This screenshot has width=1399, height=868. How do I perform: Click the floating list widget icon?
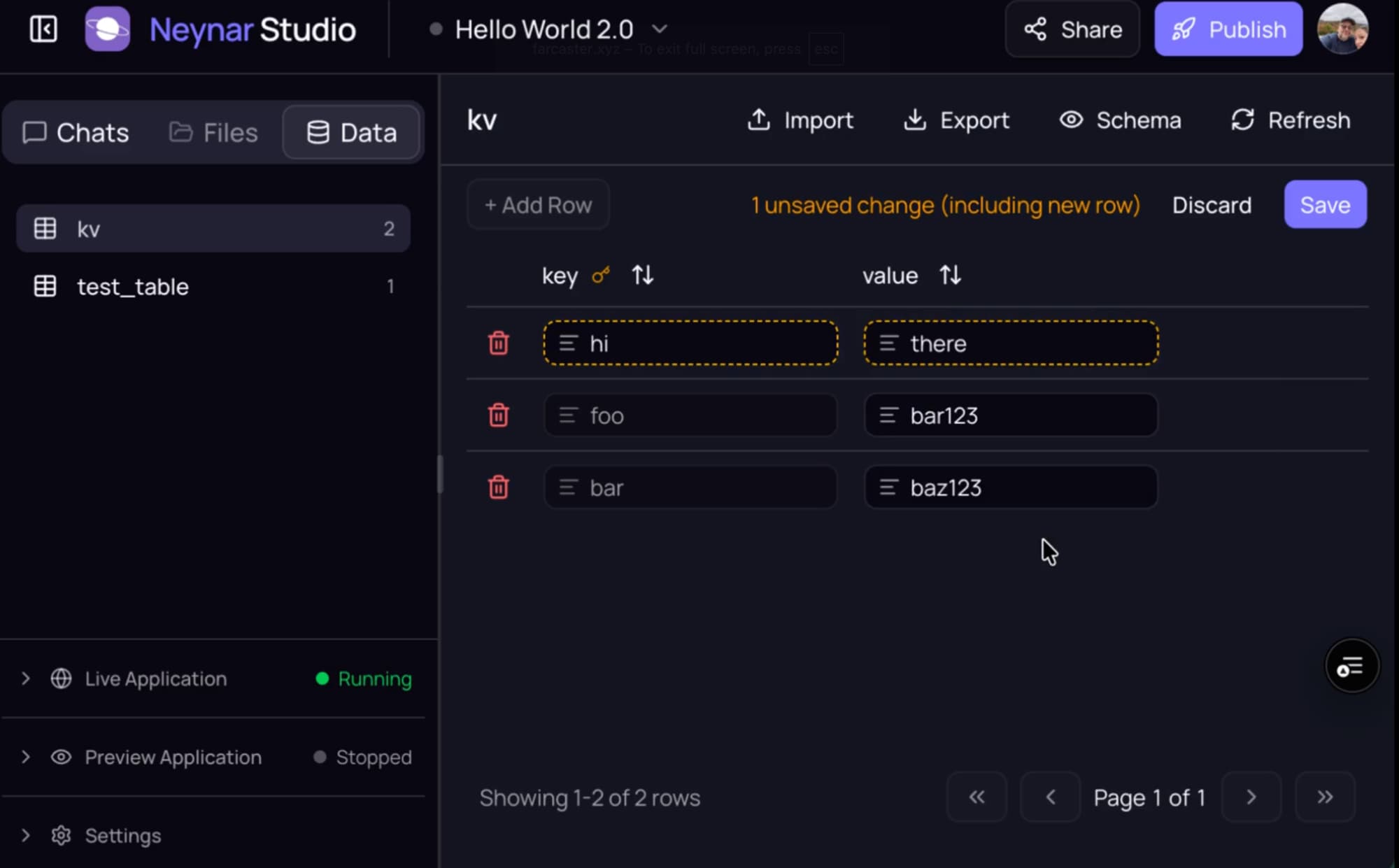pyautogui.click(x=1351, y=667)
